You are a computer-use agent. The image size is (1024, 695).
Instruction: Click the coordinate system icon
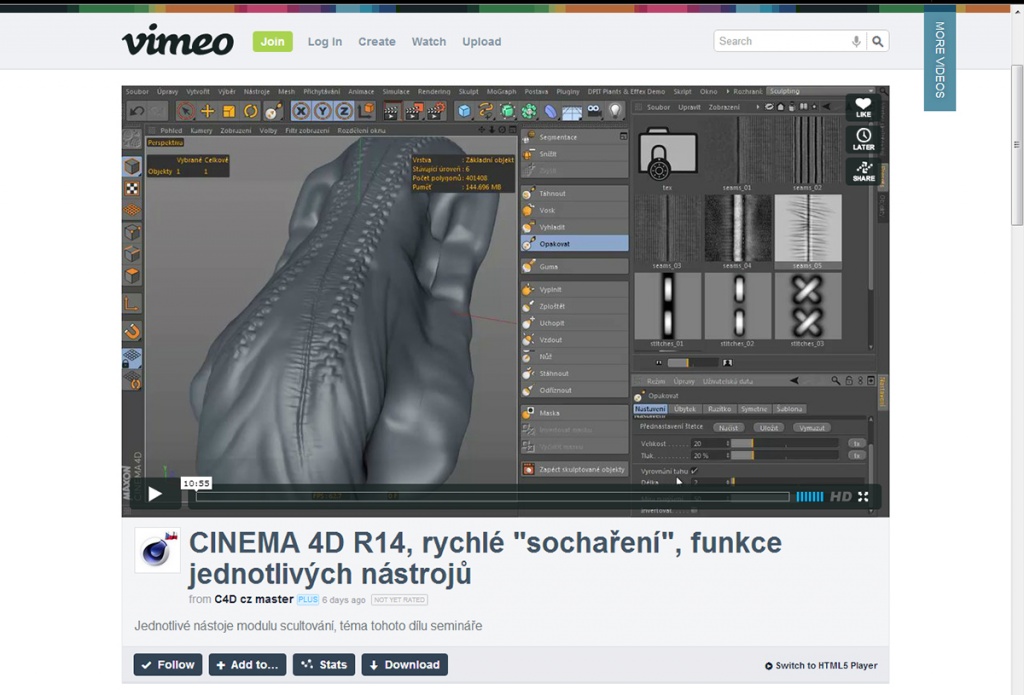pos(367,111)
